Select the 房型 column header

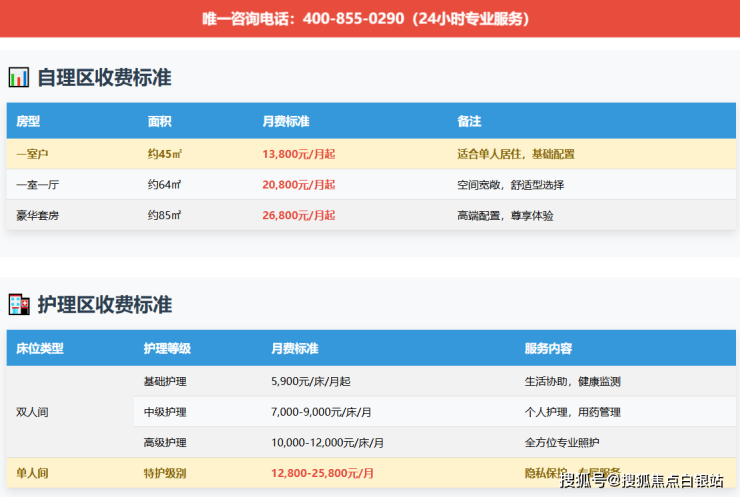click(28, 121)
